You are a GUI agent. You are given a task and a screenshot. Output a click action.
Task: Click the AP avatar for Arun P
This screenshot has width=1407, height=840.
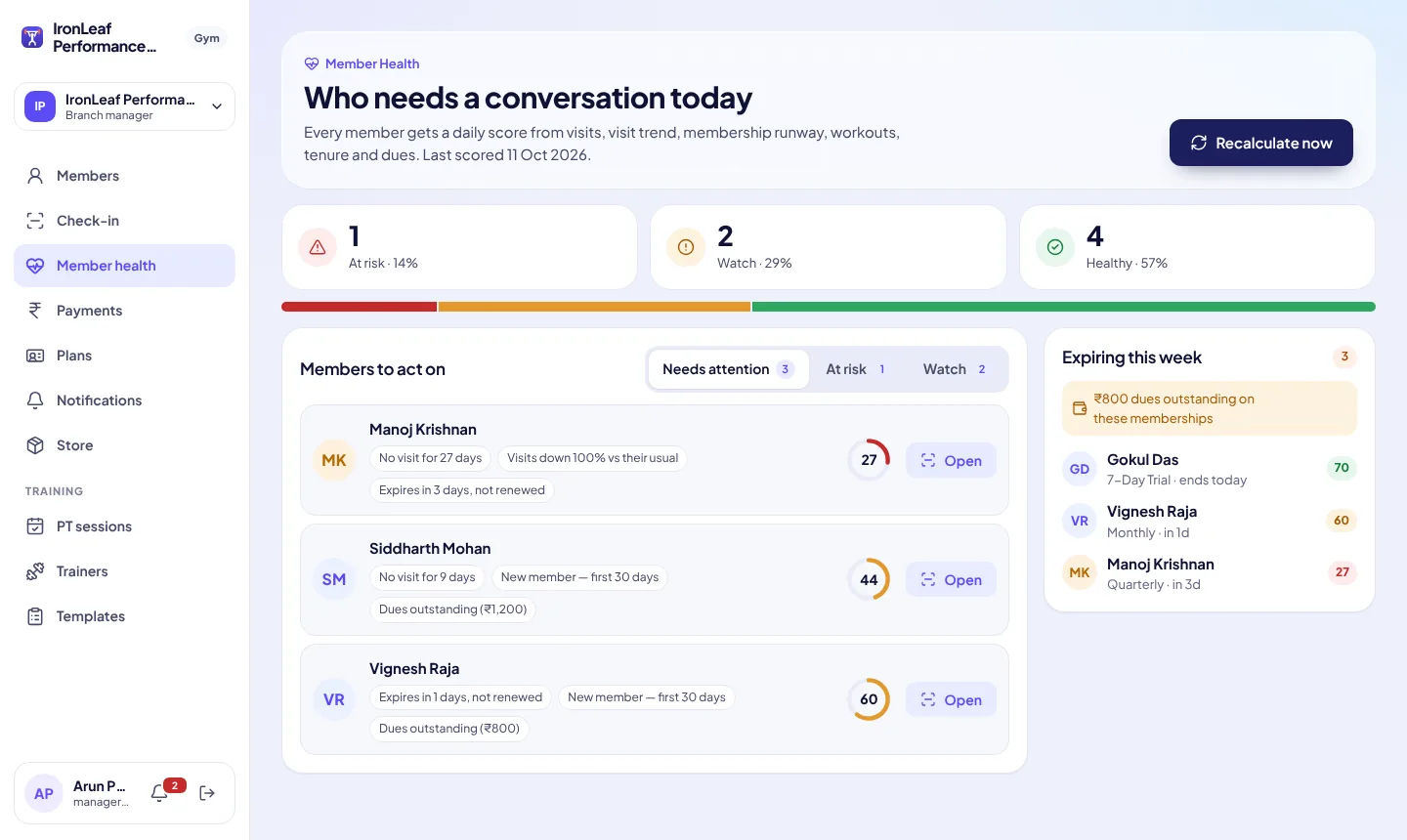tap(44, 793)
